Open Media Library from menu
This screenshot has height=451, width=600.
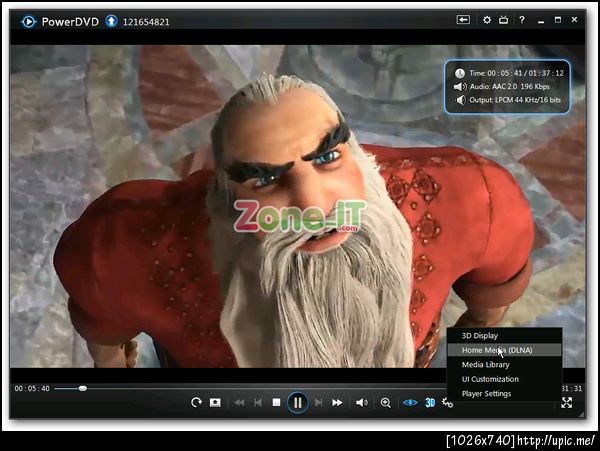click(x=504, y=365)
